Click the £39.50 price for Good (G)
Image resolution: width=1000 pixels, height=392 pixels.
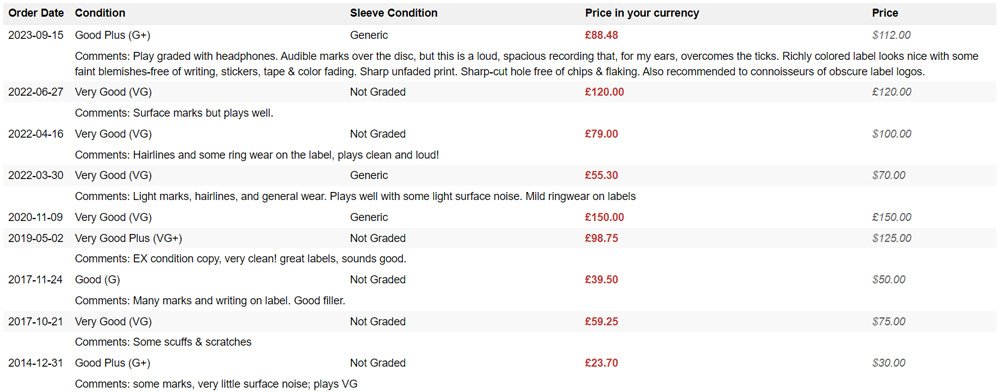point(601,279)
